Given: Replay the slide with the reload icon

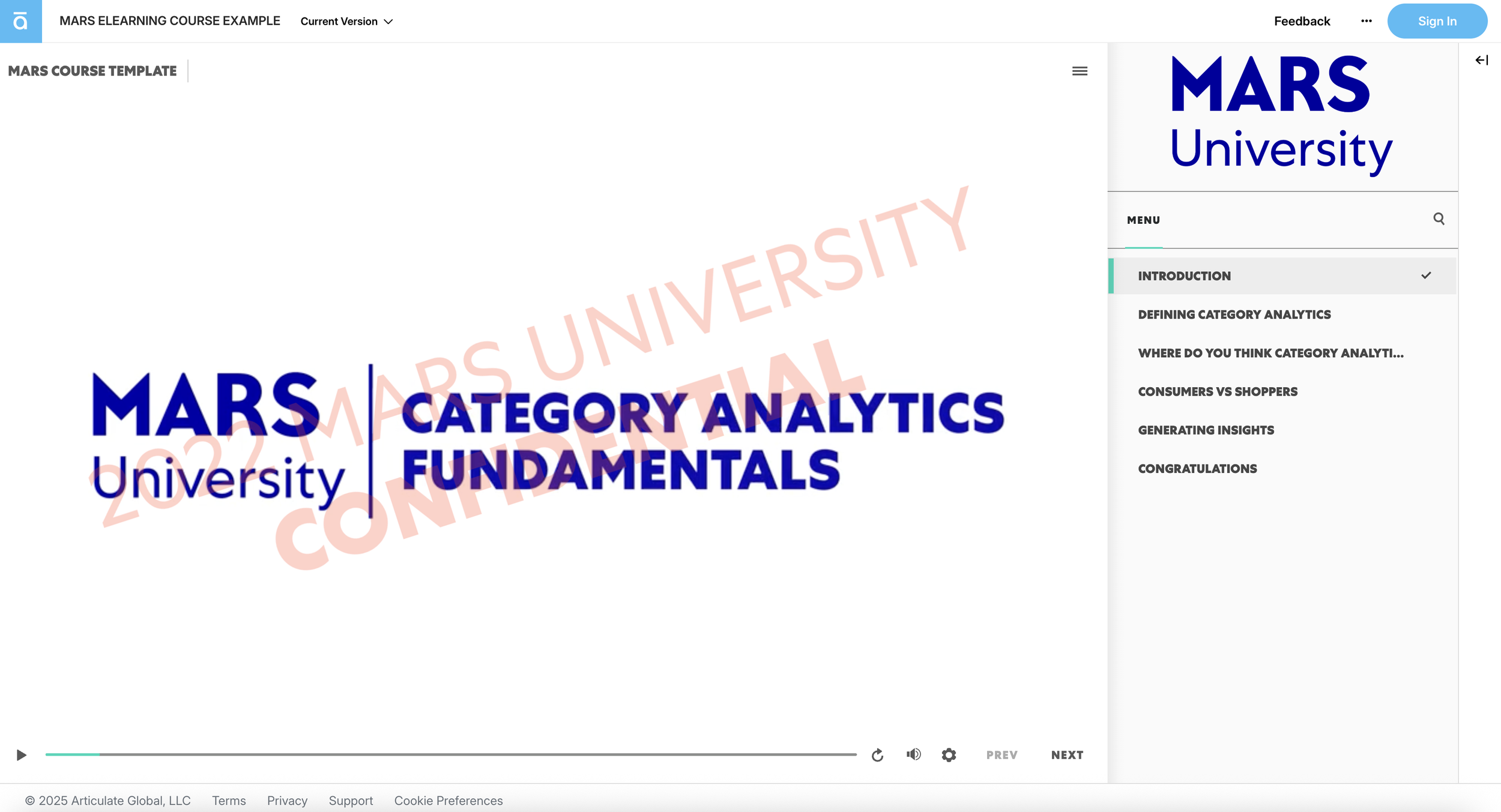Looking at the screenshot, I should click(877, 755).
